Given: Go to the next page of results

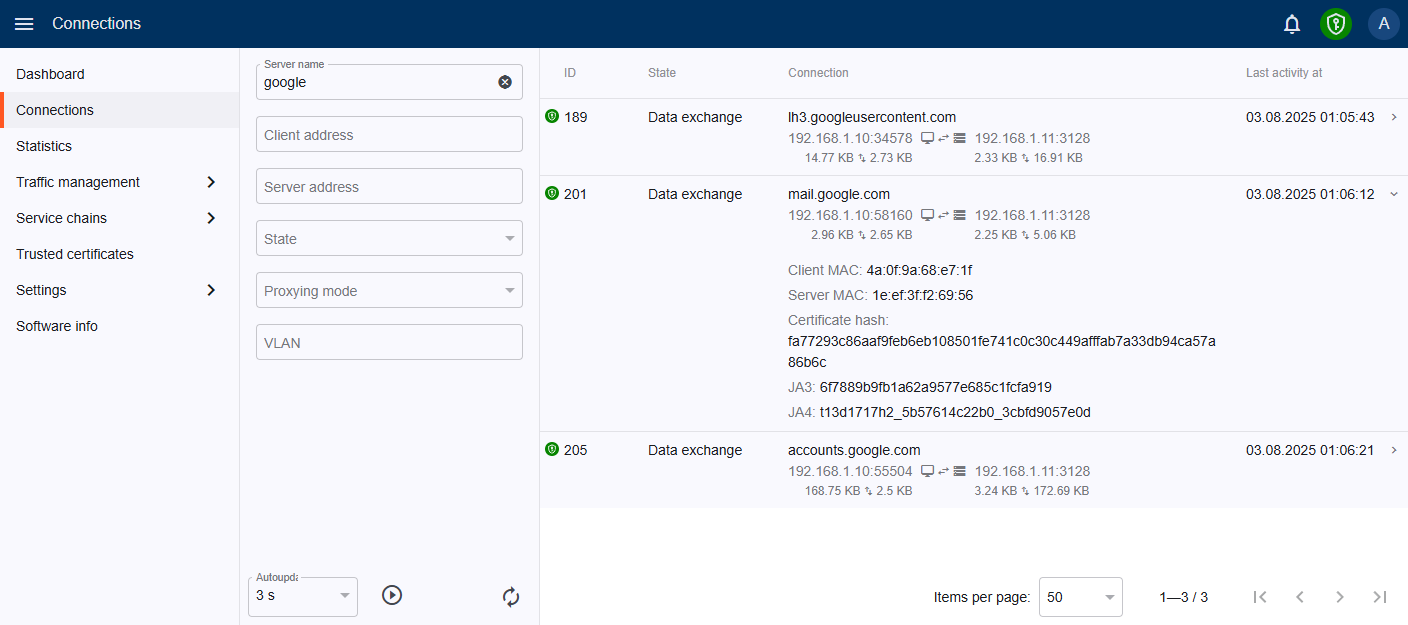Looking at the screenshot, I should (x=1340, y=597).
